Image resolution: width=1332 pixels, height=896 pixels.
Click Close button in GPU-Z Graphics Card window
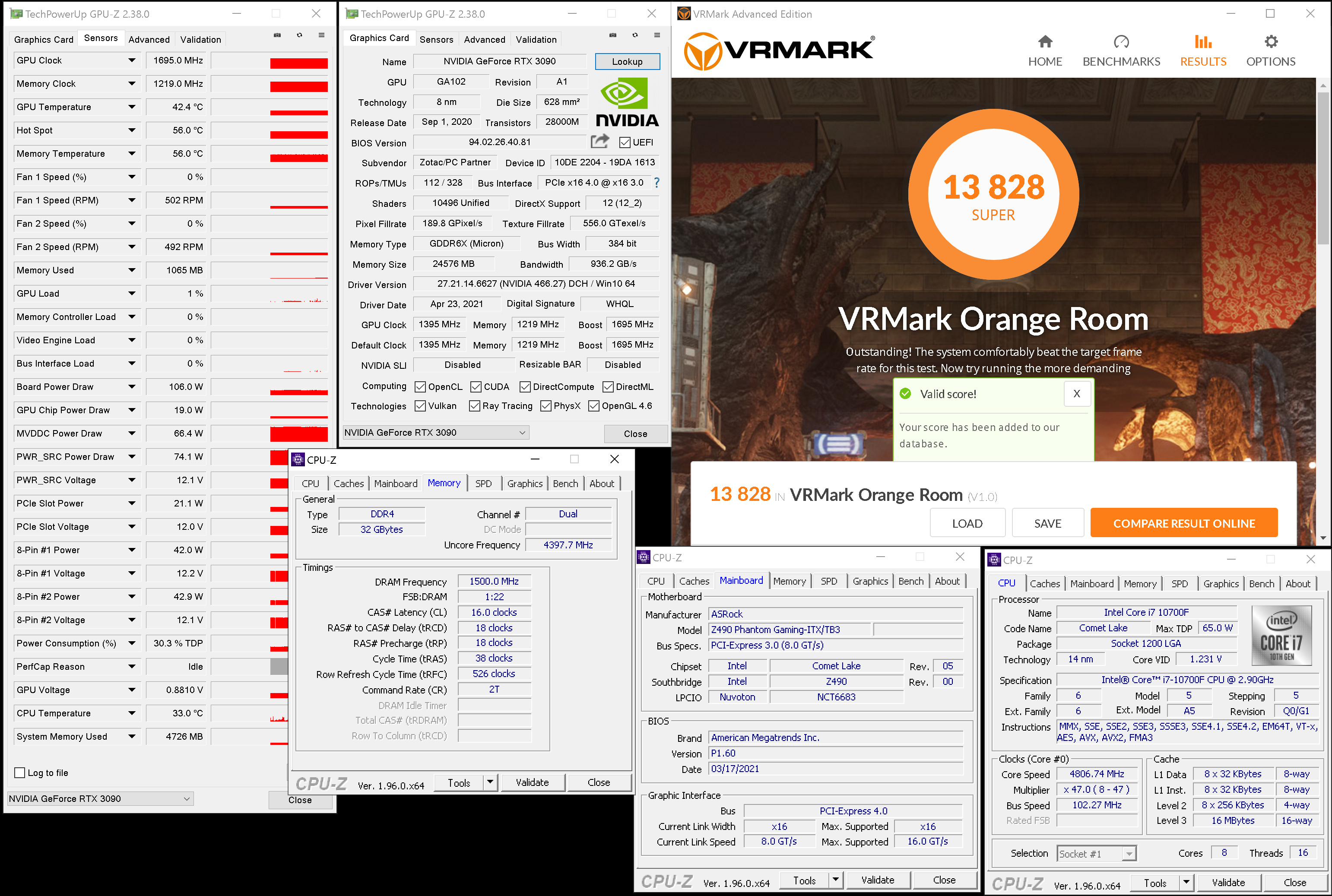click(x=635, y=434)
